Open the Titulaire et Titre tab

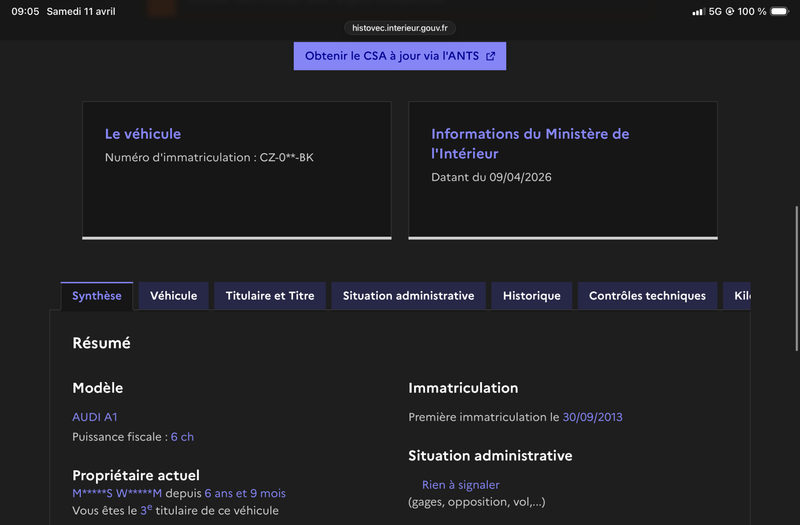[x=270, y=296]
